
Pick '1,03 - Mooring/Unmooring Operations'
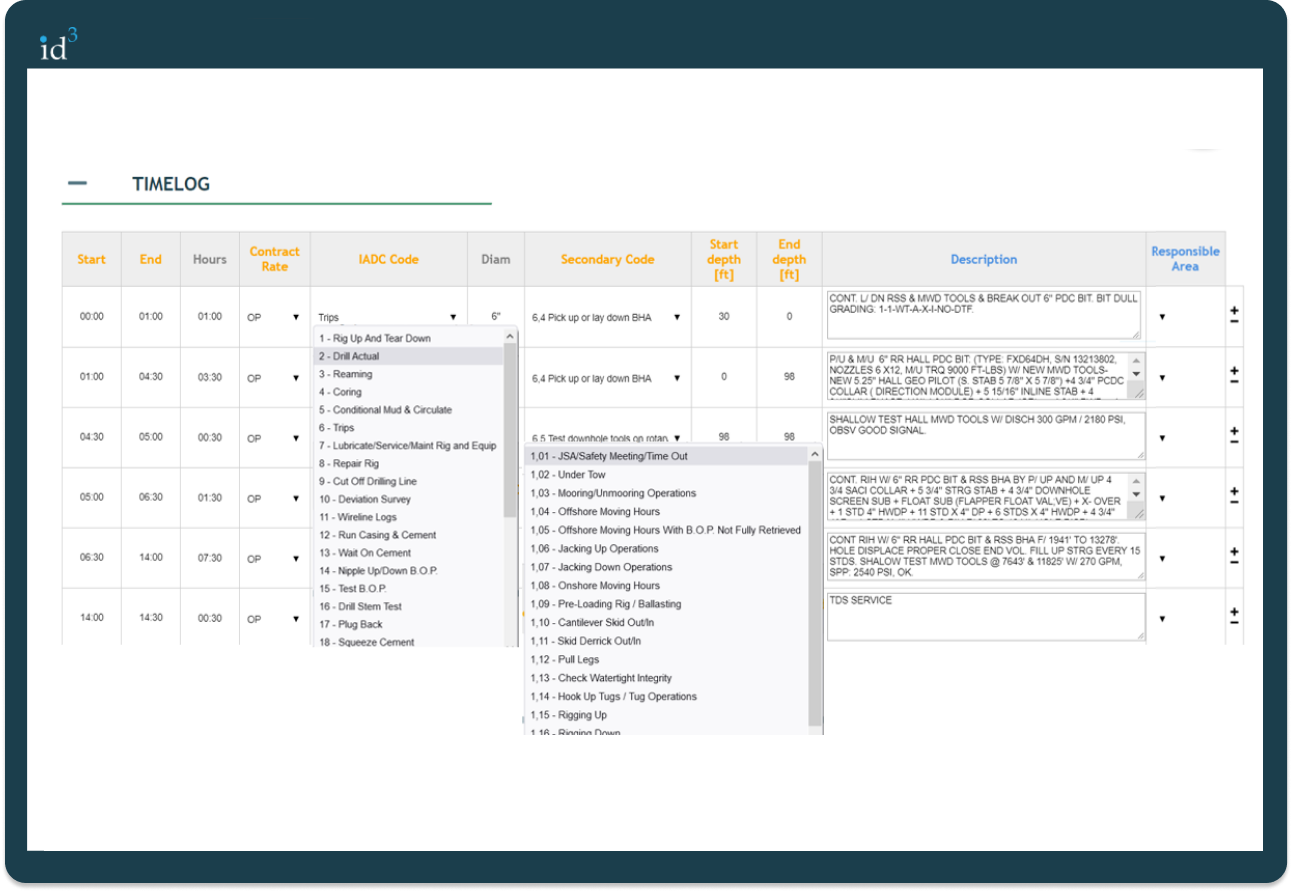(666, 493)
